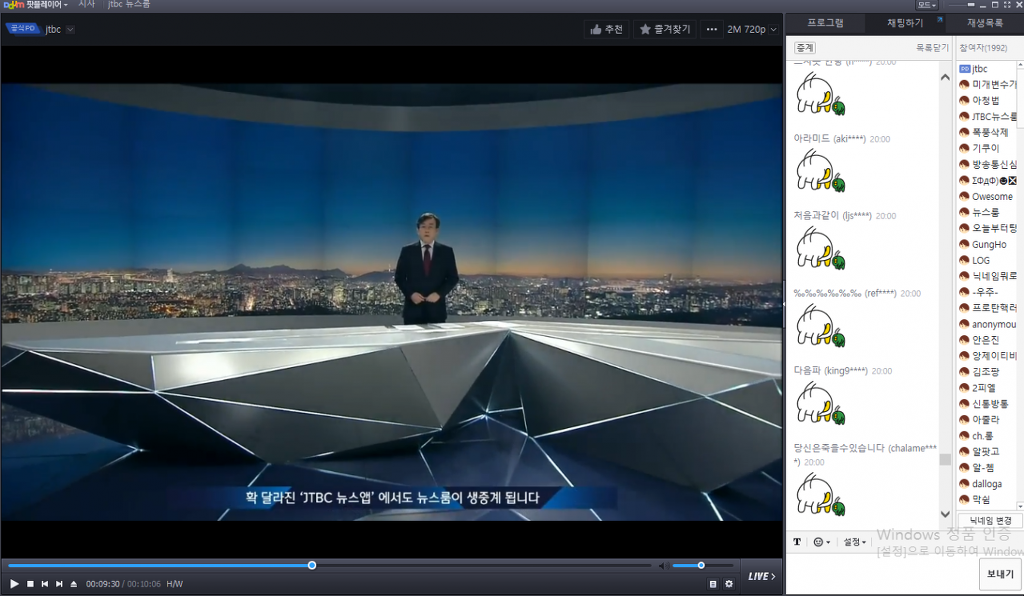Switch to the 프로그램 tab
This screenshot has height=596, width=1024.
coord(825,23)
